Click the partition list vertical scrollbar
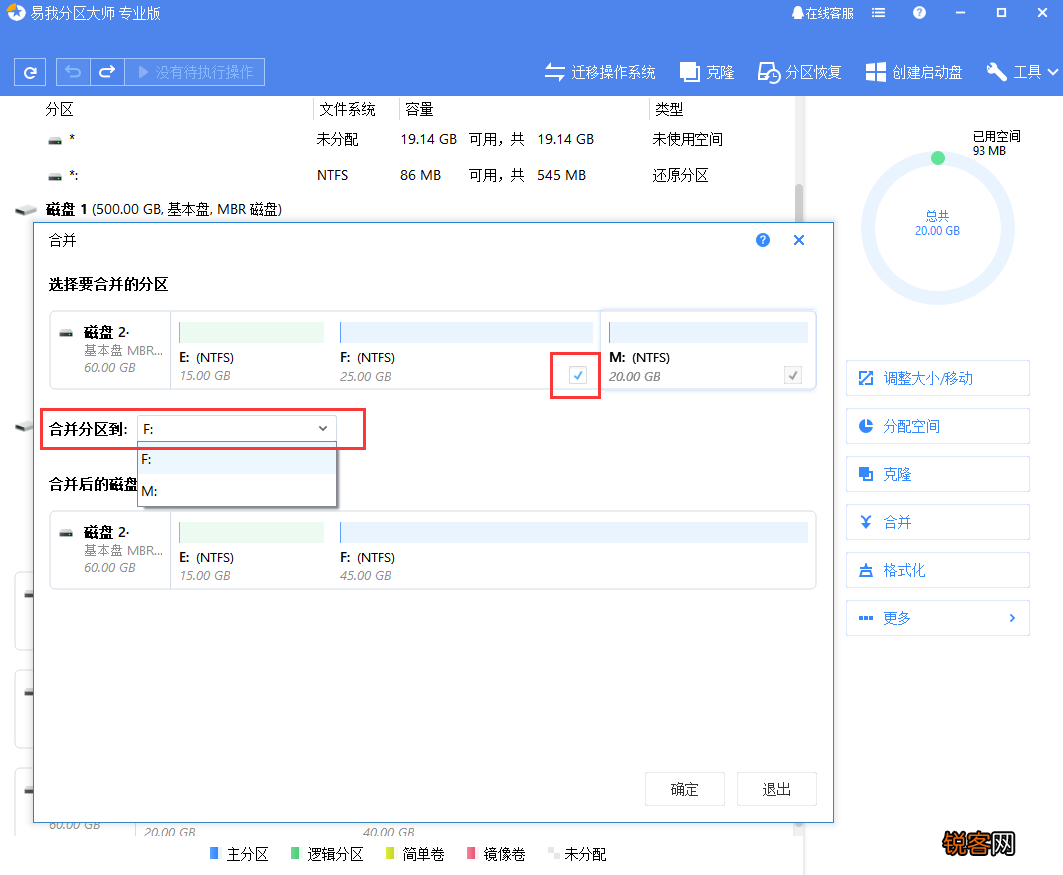The width and height of the screenshot is (1063, 875). pyautogui.click(x=799, y=203)
